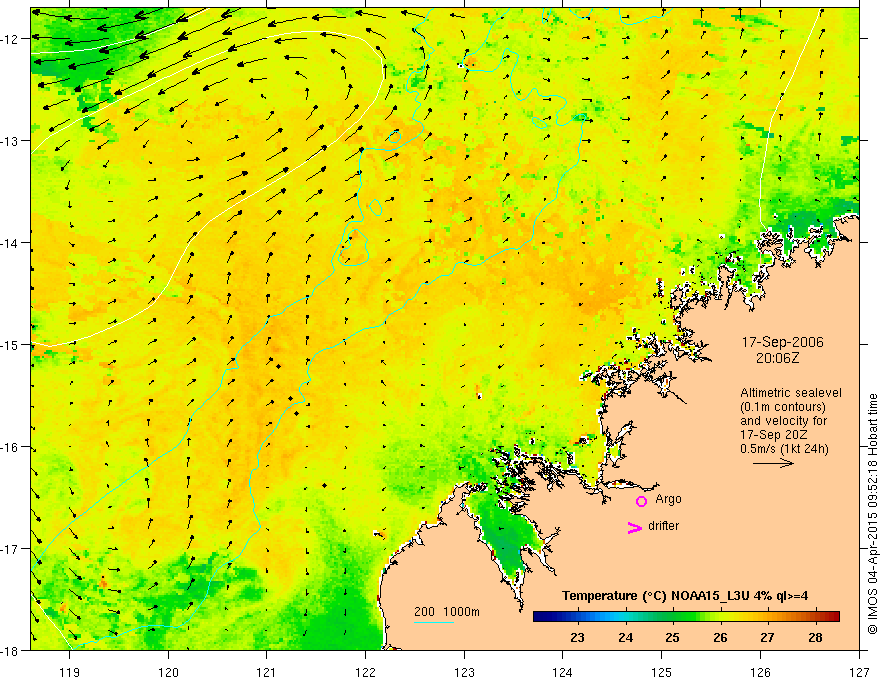Click the 'Argo' legend label
The height and width of the screenshot is (680, 880).
668,499
